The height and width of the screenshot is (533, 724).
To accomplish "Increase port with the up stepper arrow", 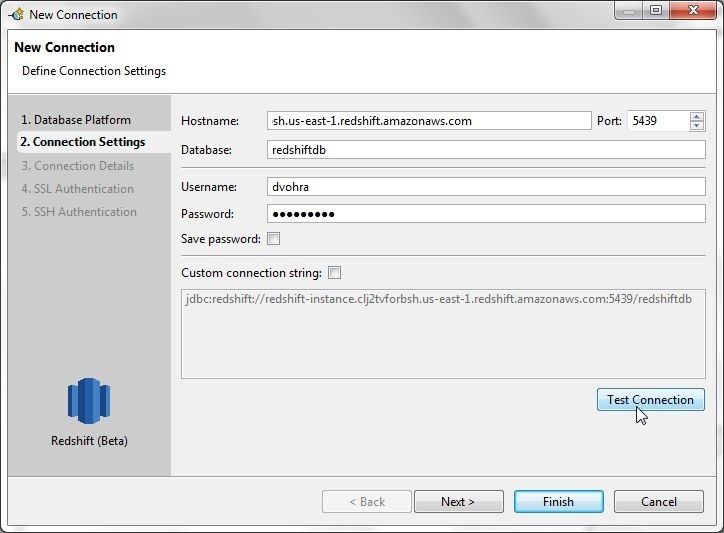I will [697, 116].
